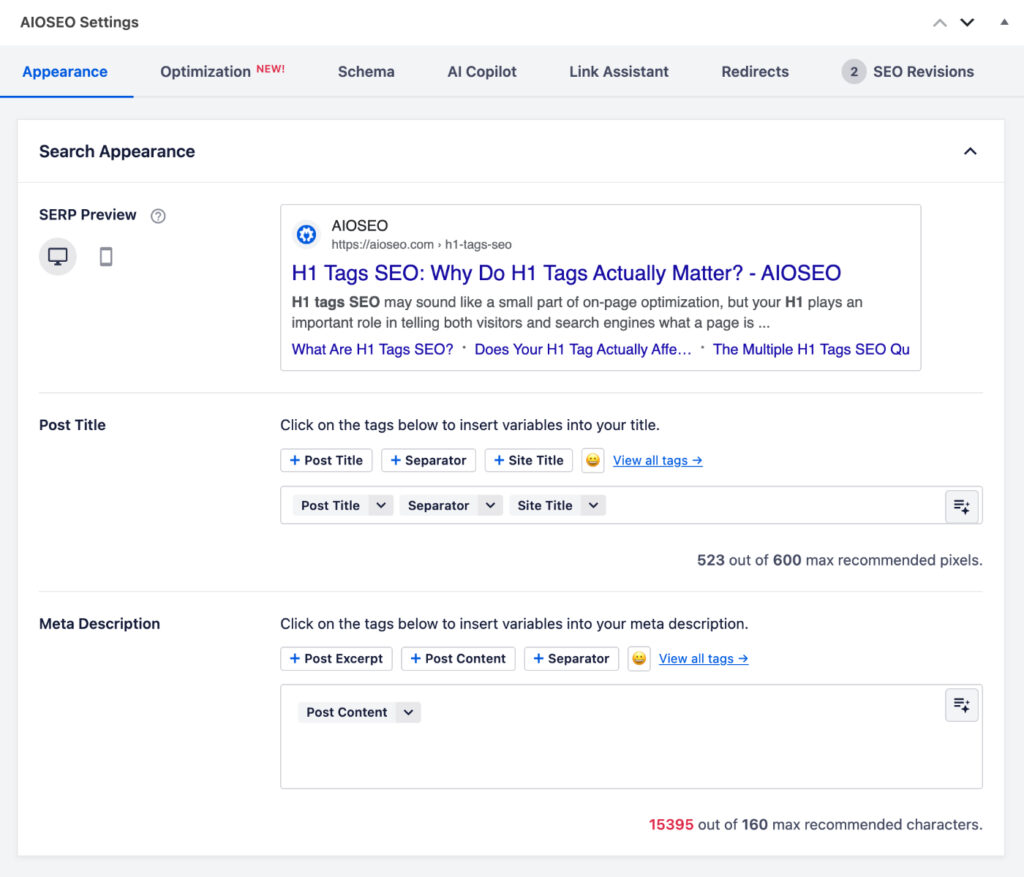Click View all tags link under Meta Description
This screenshot has height=877, width=1024.
(703, 658)
